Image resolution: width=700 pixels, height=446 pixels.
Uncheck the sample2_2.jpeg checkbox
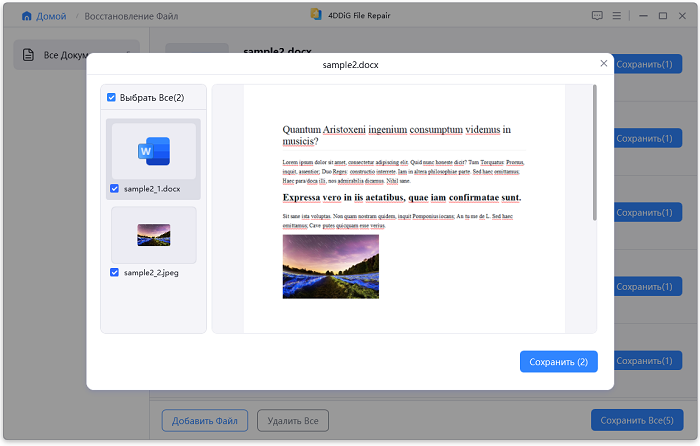[x=115, y=272]
